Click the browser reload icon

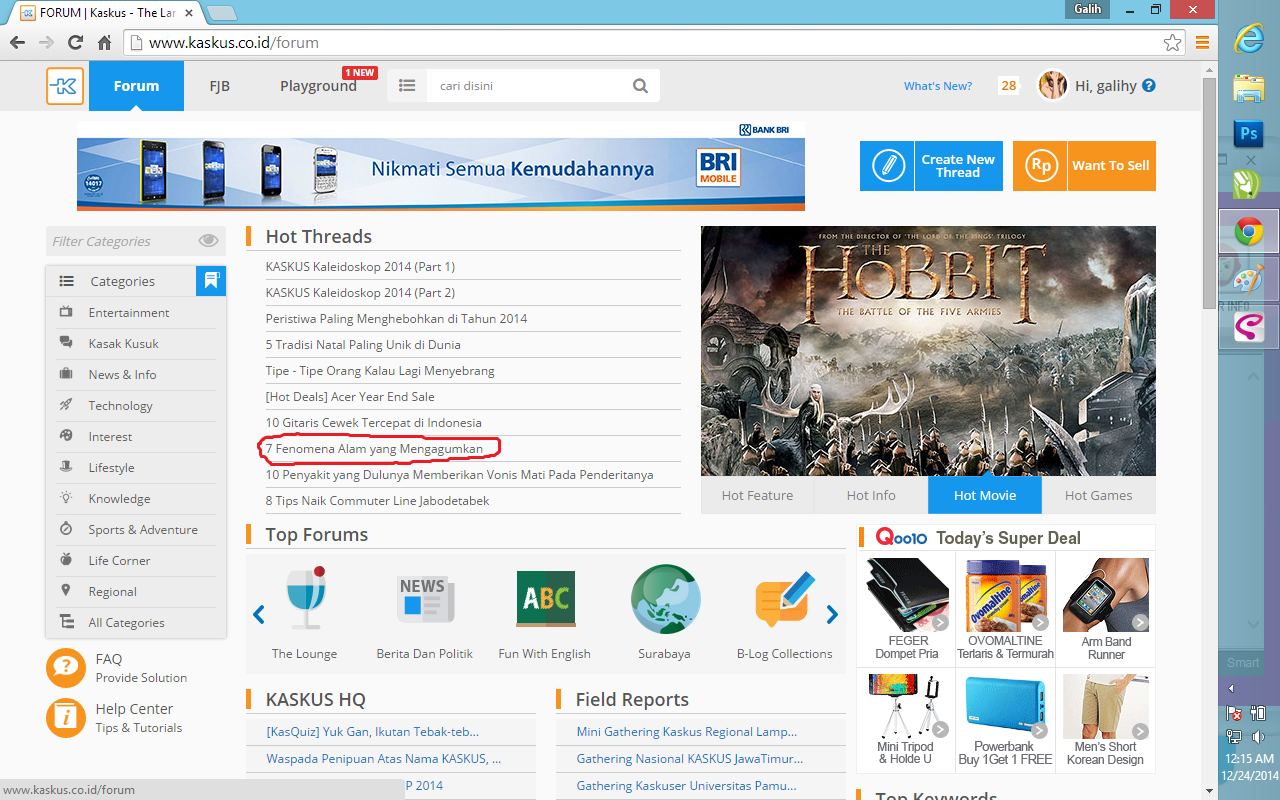tap(75, 43)
